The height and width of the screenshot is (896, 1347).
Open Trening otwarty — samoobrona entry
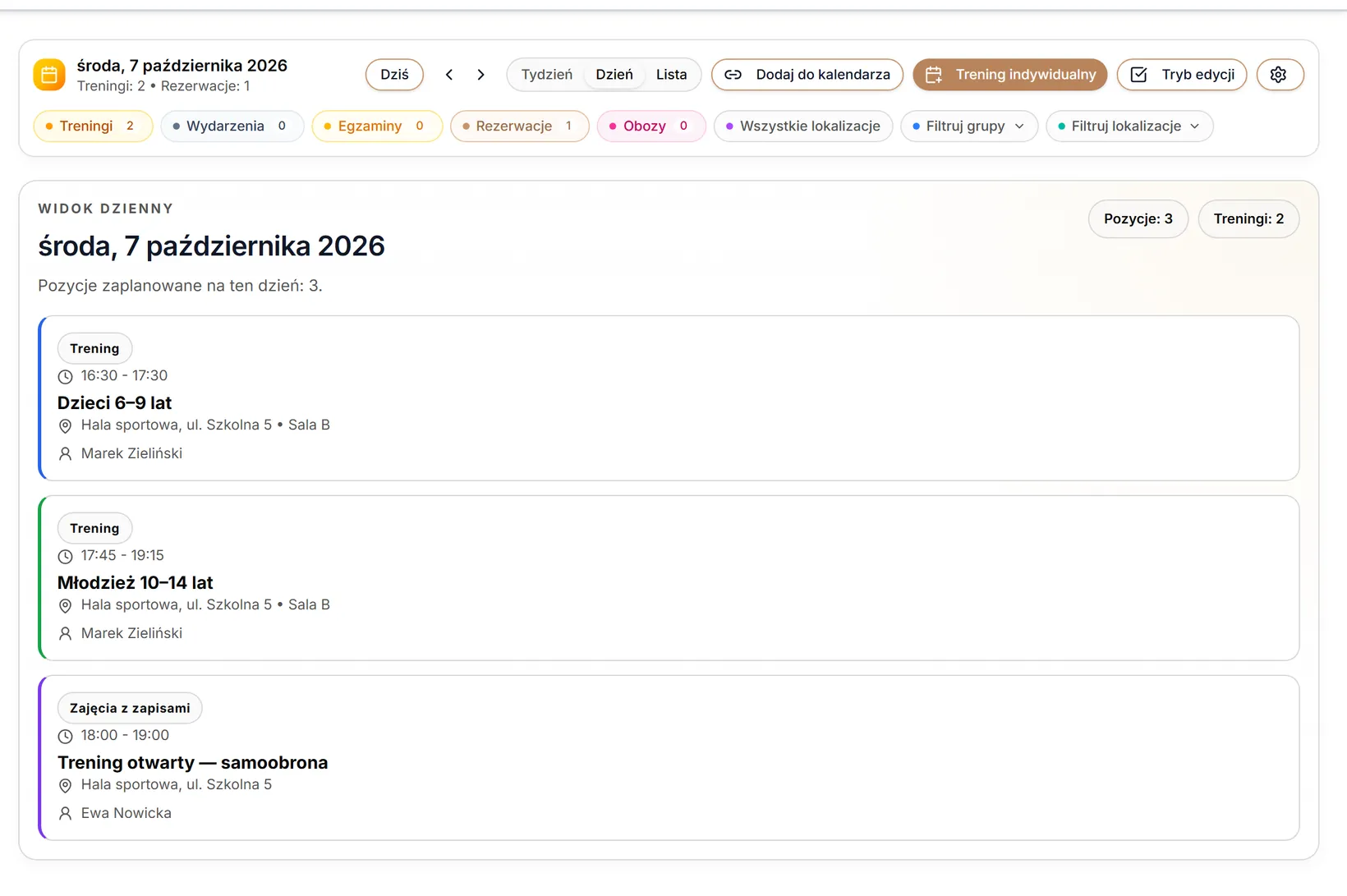click(669, 758)
